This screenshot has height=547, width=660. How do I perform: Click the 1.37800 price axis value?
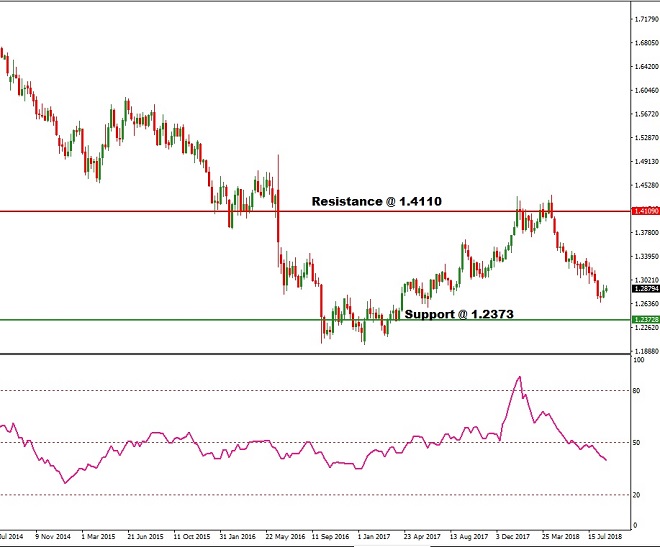pos(647,233)
